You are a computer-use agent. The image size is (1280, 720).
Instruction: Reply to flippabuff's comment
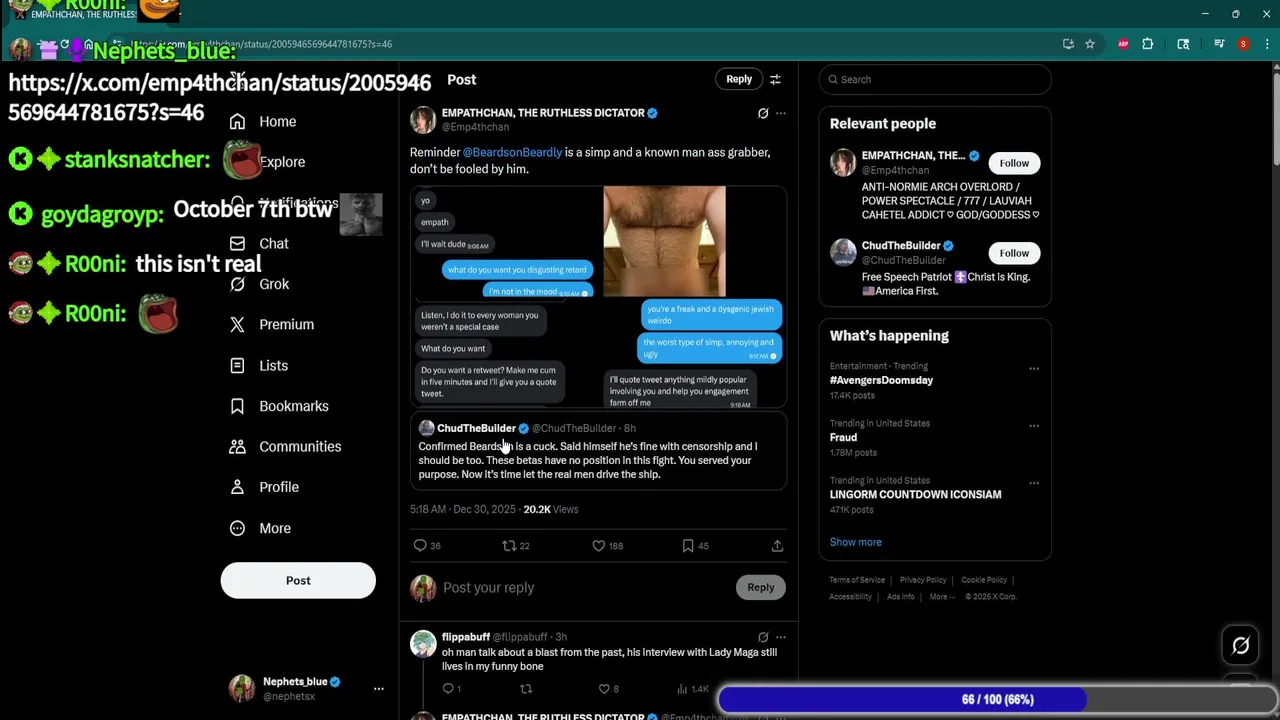click(x=448, y=689)
